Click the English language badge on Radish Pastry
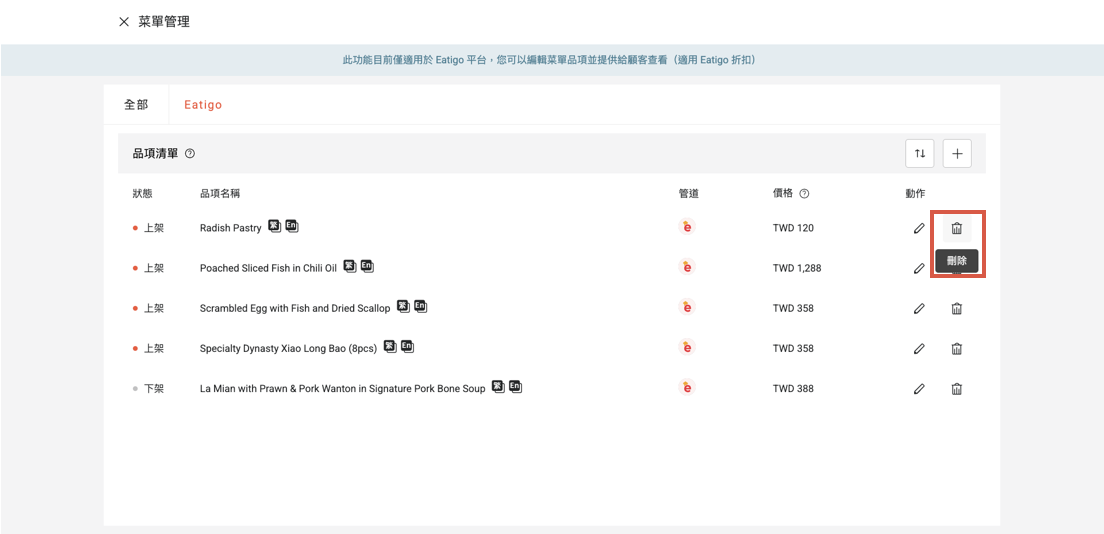The image size is (1104, 534). (x=291, y=226)
